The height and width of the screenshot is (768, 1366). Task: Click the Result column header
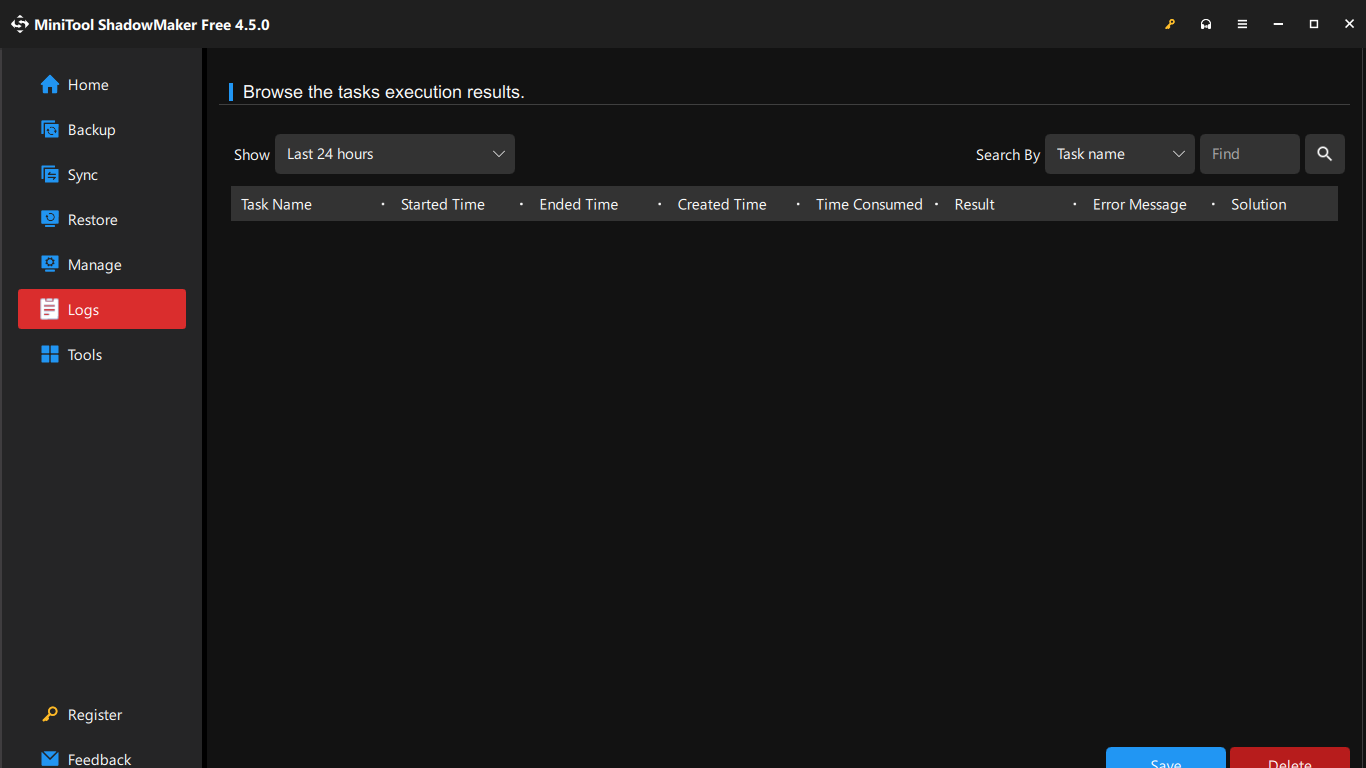pos(974,204)
